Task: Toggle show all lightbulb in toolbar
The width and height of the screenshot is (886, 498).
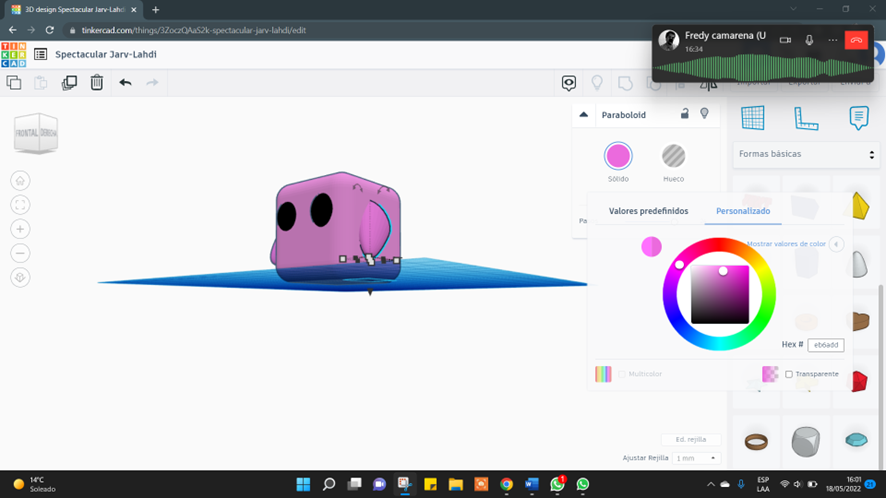Action: click(x=597, y=83)
